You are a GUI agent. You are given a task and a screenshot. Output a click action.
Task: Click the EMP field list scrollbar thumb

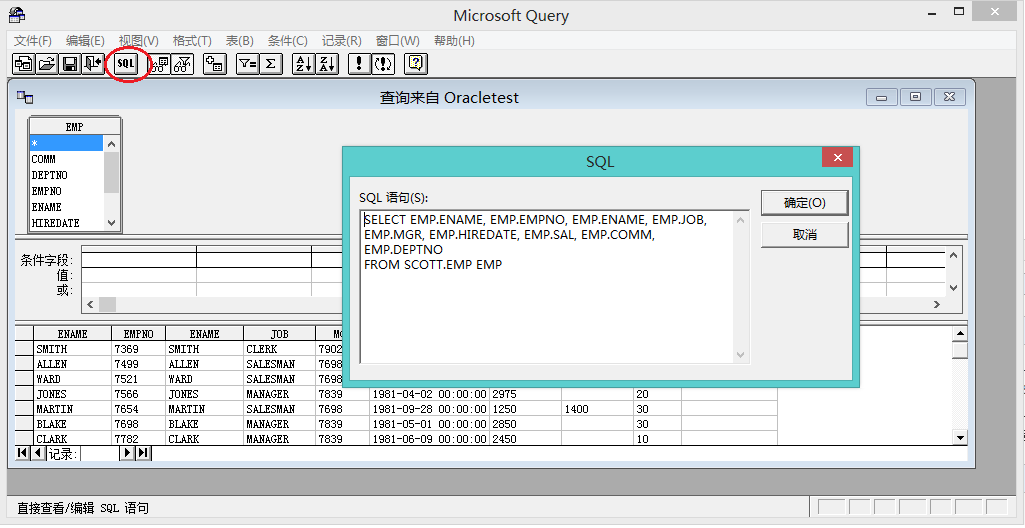click(x=111, y=172)
